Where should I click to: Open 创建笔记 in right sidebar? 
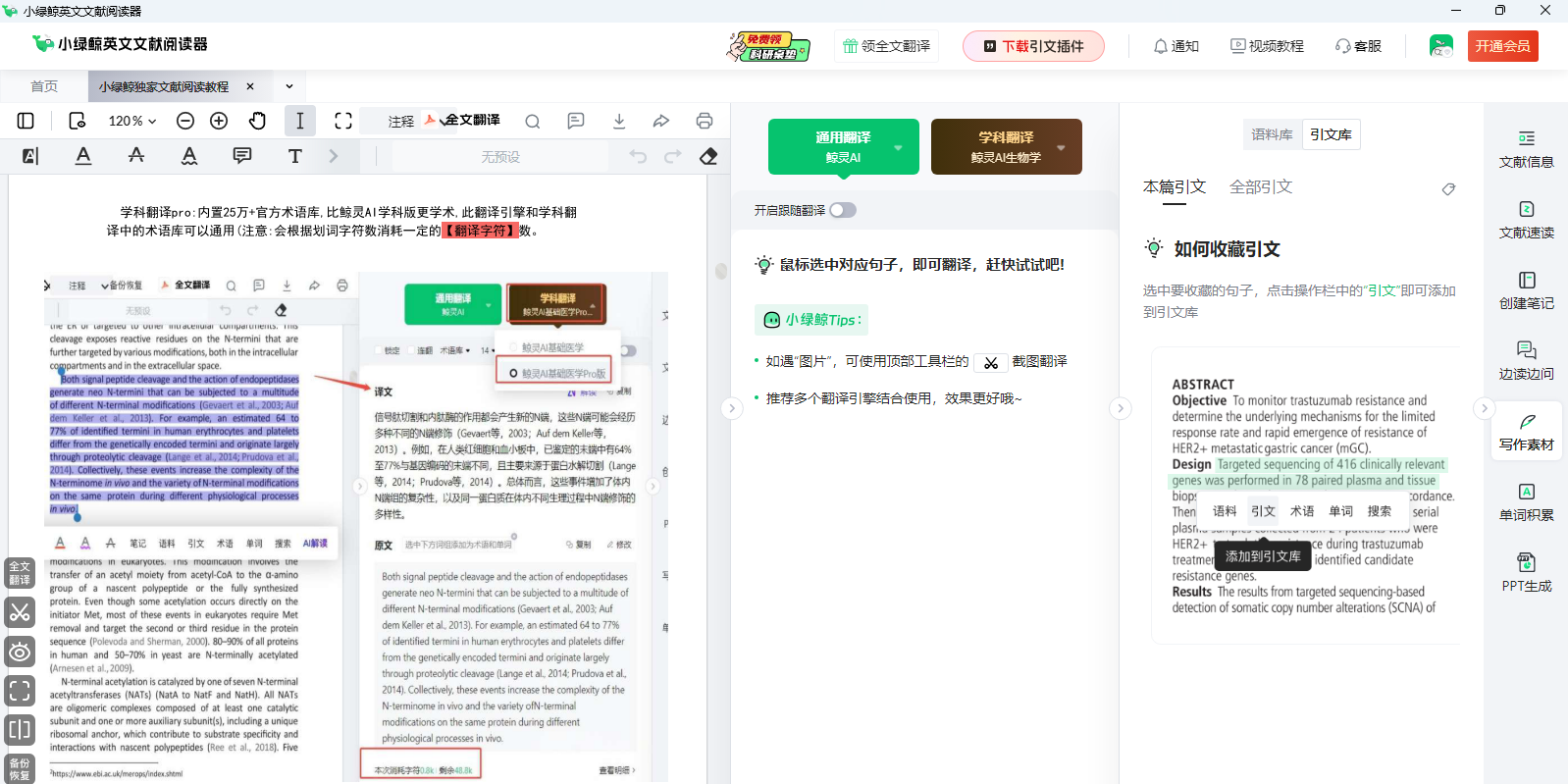[x=1527, y=291]
